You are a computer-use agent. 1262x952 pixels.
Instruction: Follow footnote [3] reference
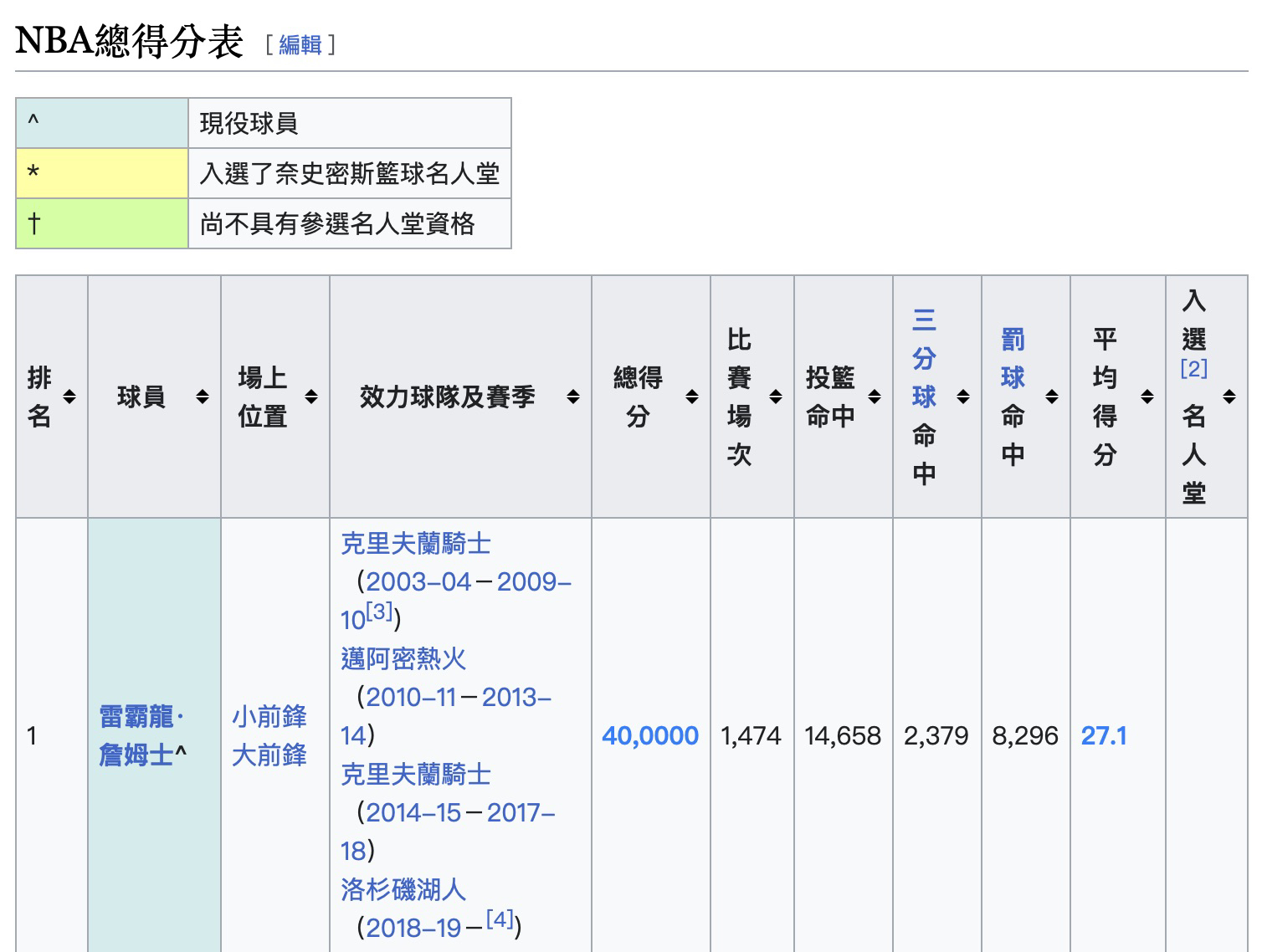(379, 612)
